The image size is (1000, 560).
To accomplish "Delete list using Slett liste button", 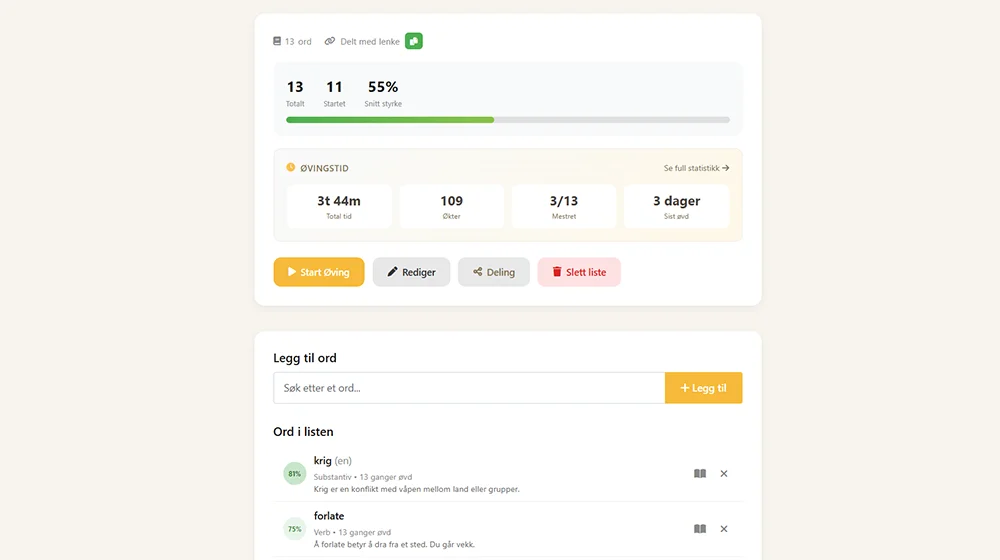I will (x=579, y=272).
